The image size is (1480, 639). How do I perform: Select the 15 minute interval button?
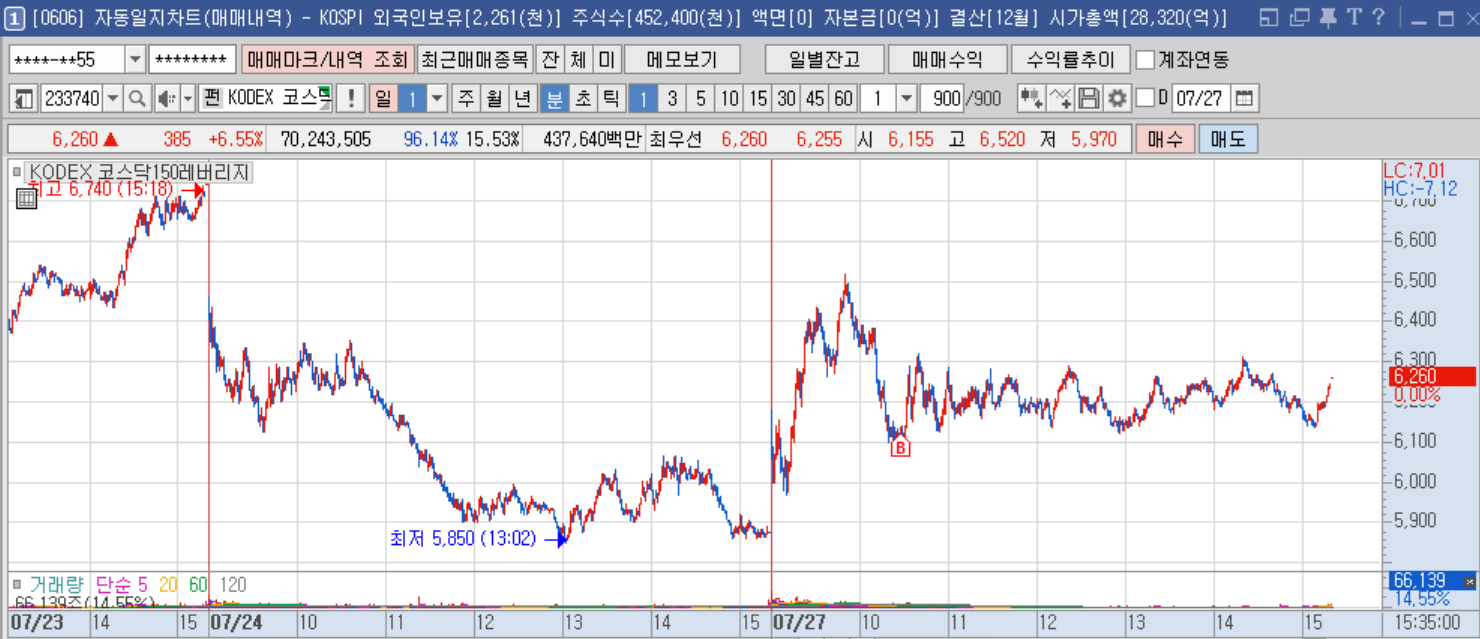pyautogui.click(x=759, y=99)
